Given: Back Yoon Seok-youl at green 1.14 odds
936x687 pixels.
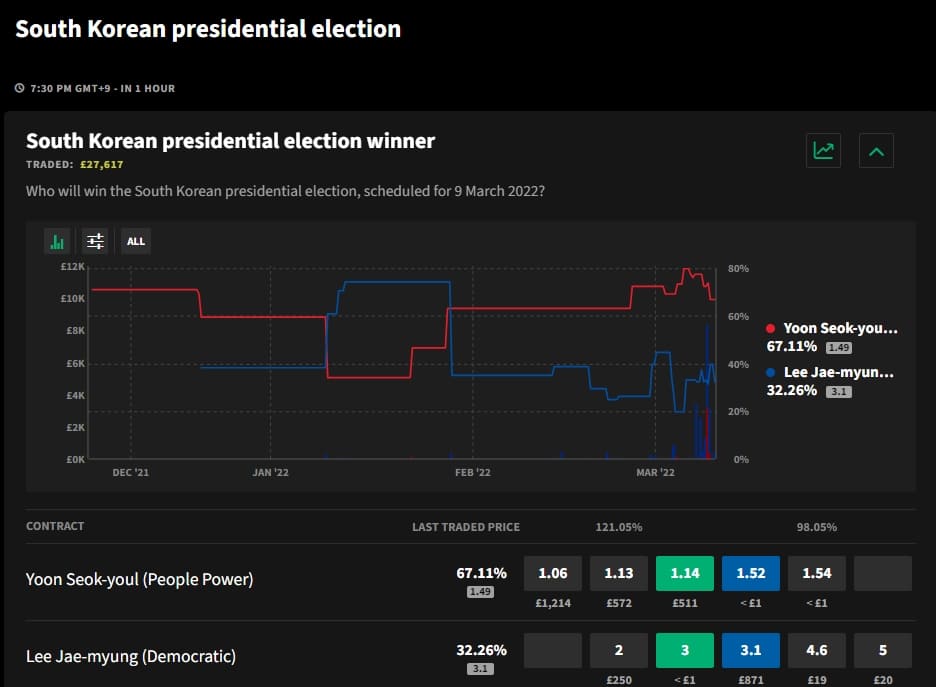Looking at the screenshot, I should (684, 573).
